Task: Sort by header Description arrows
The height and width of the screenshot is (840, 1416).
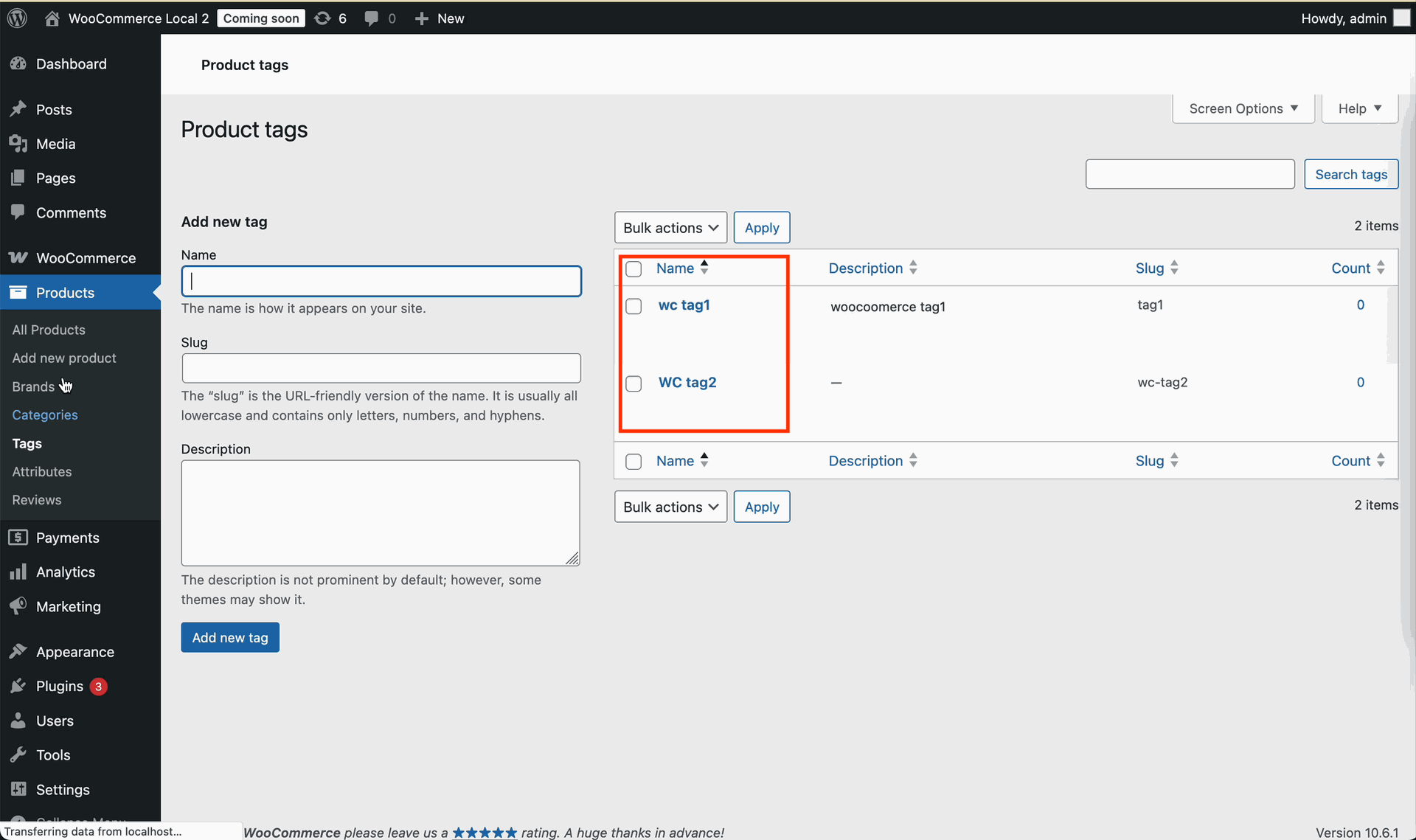Action: click(x=913, y=268)
